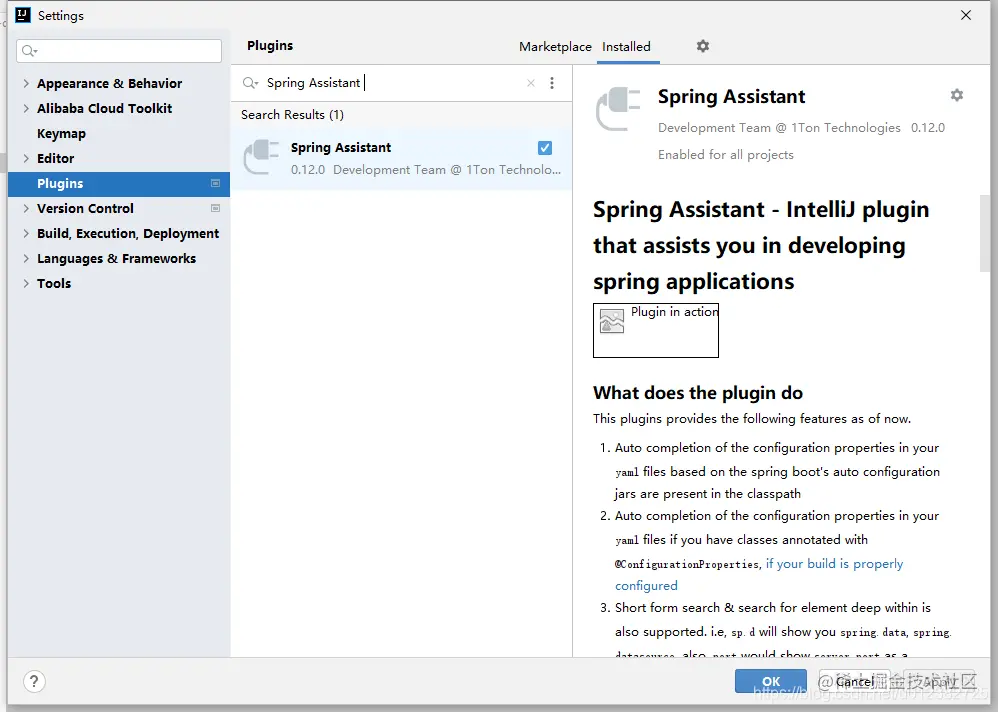Expand Build, Execution, Deployment section
Screen dimensions: 998x712
coord(26,234)
